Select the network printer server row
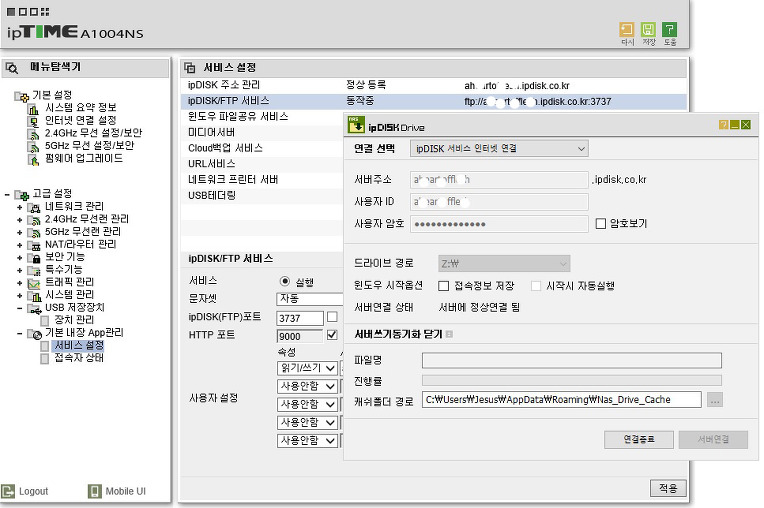This screenshot has width=764, height=508. (263, 180)
